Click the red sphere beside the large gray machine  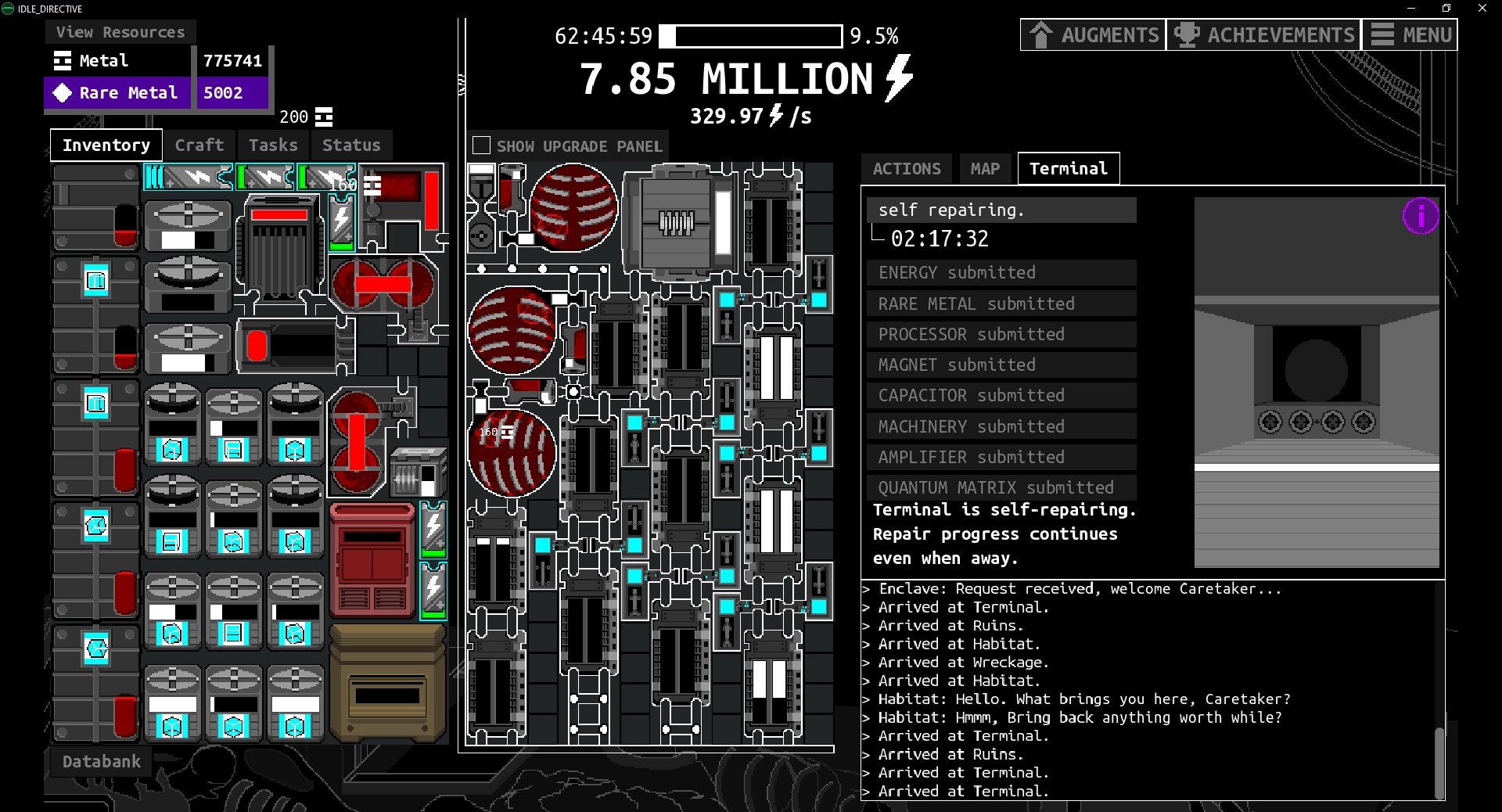[573, 207]
